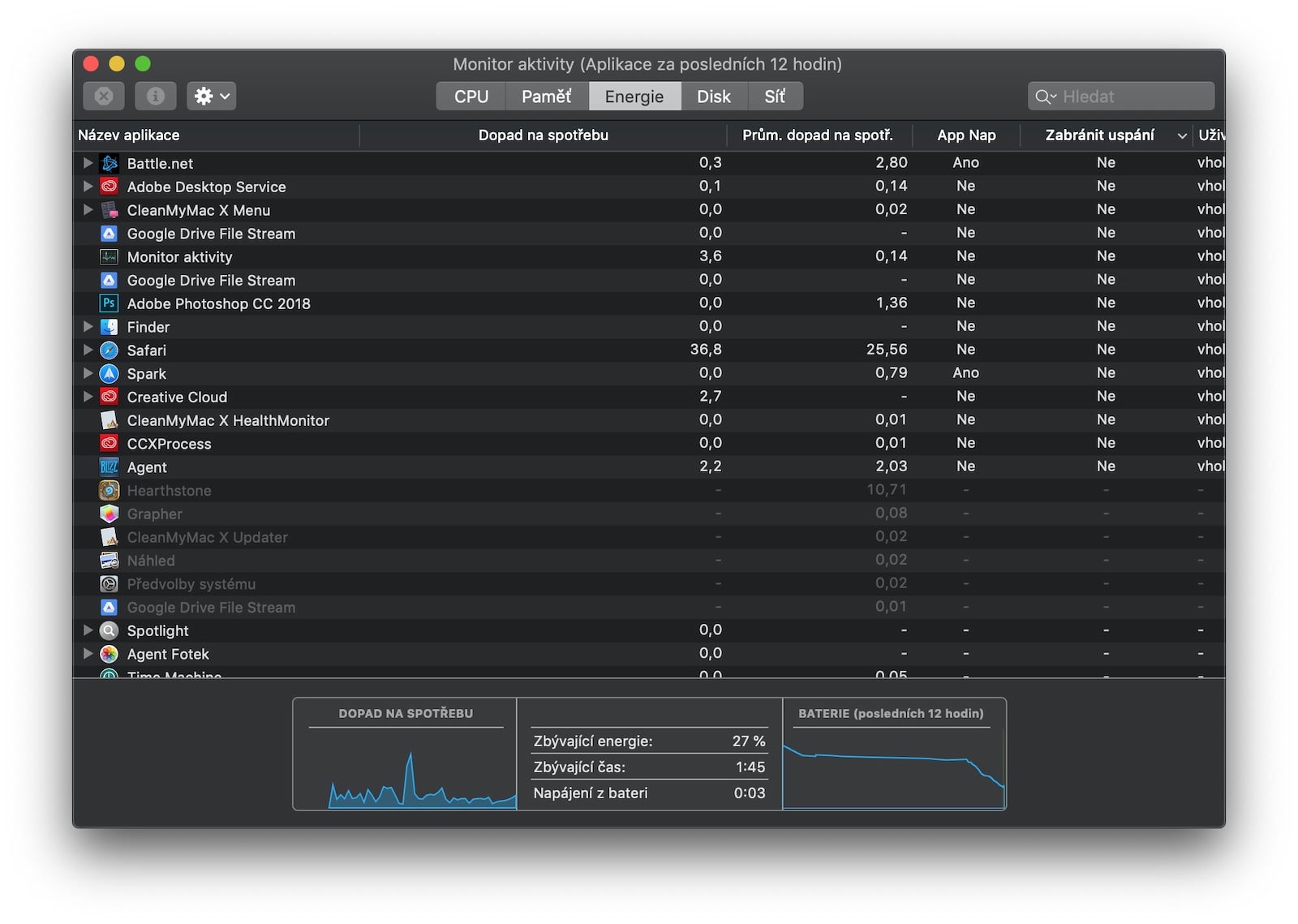Click Monitor aktivity's 3,6 impact value
Image resolution: width=1298 pixels, height=924 pixels.
(711, 256)
